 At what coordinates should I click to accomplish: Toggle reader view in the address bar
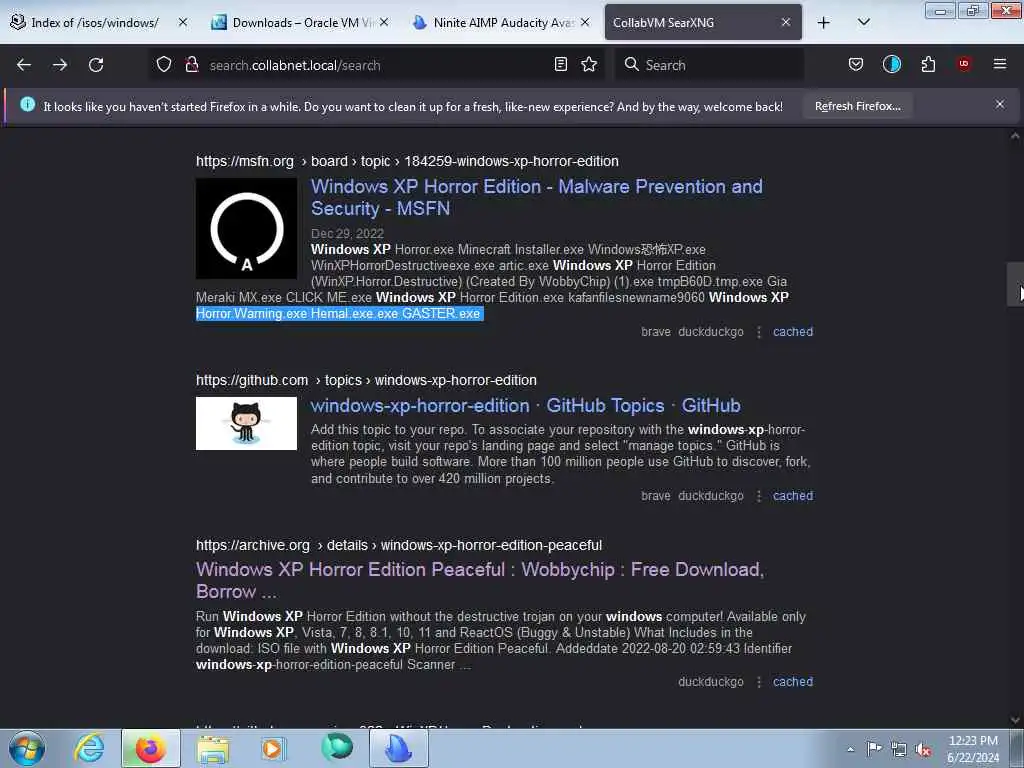pyautogui.click(x=560, y=64)
